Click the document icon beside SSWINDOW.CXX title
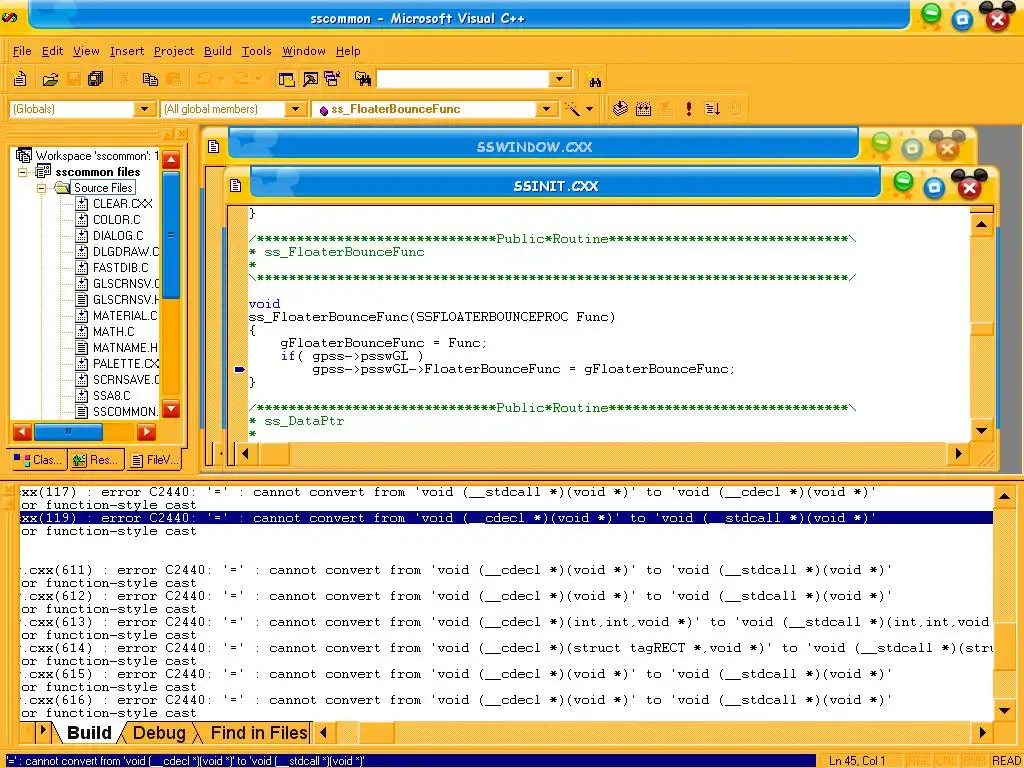The width and height of the screenshot is (1024, 768). (x=214, y=146)
